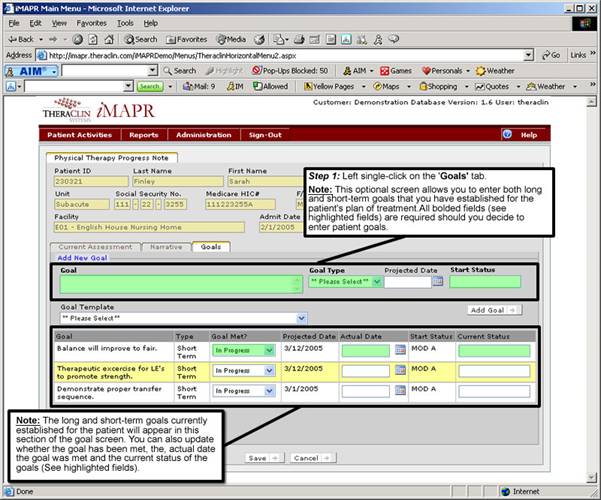Click the browser Back arrow button
Viewport: 601px width, 500px height.
(21, 39)
